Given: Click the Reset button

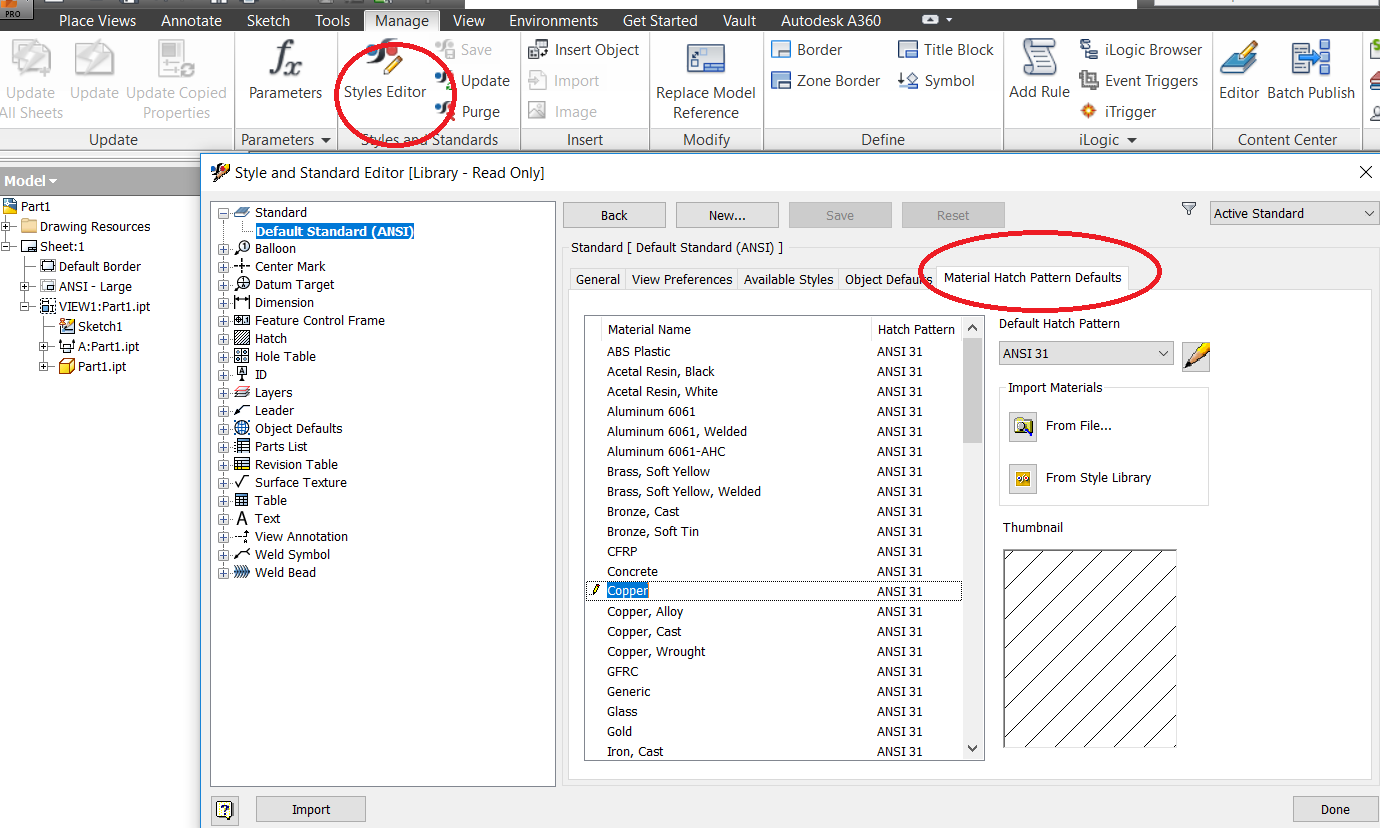Looking at the screenshot, I should [953, 215].
